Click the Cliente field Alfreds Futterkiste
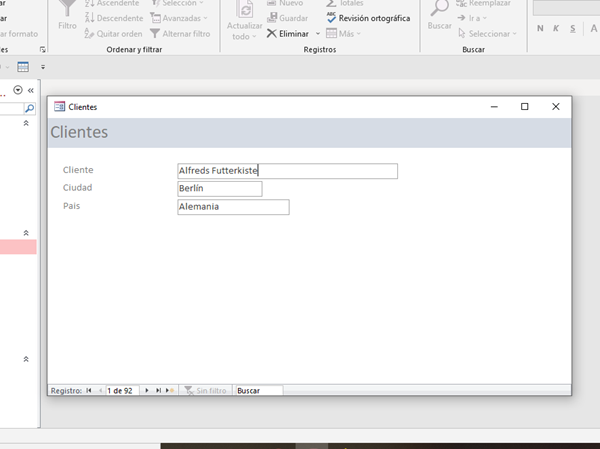The image size is (600, 449). pos(287,171)
